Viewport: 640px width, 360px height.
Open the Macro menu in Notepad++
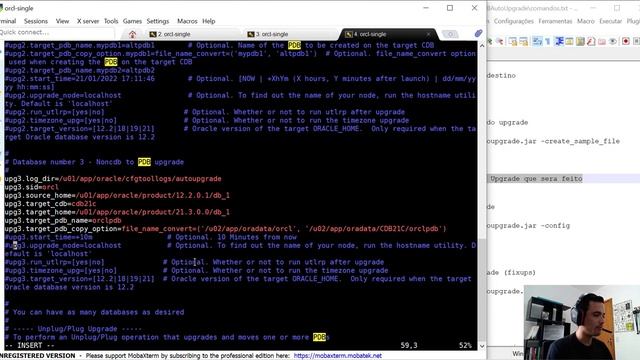tap(586, 21)
